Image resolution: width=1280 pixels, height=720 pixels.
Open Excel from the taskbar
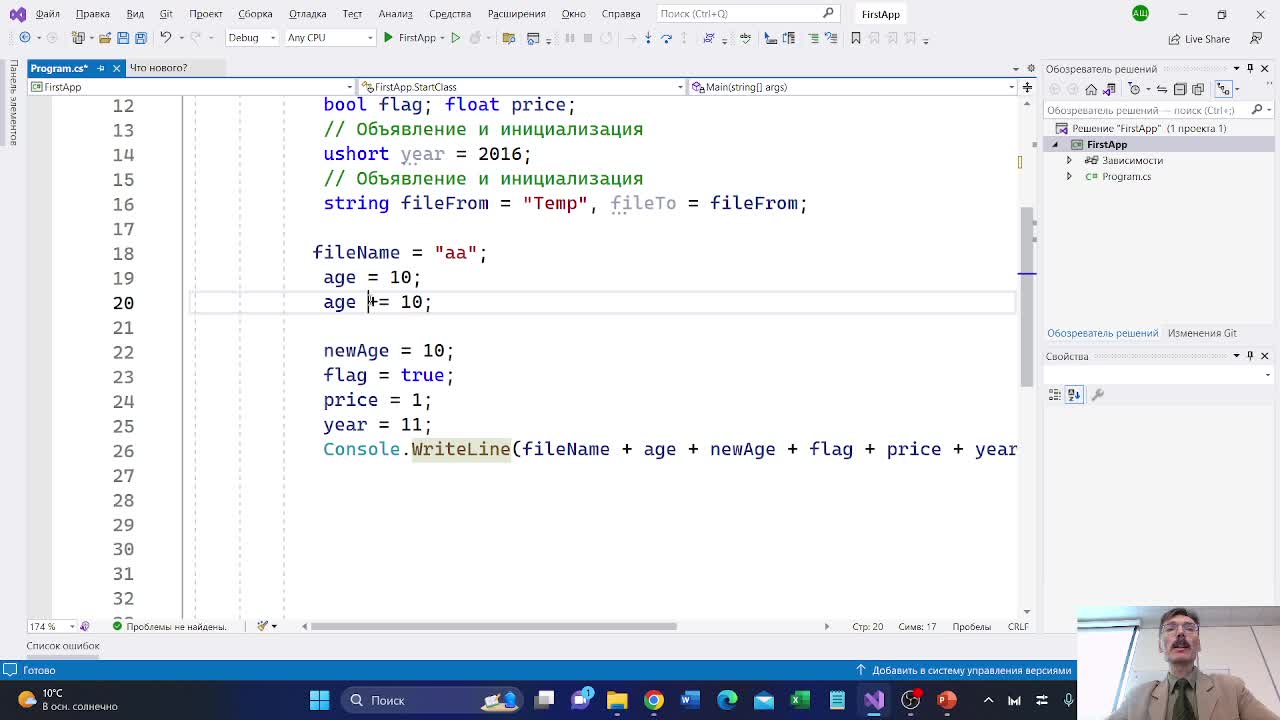[x=800, y=700]
